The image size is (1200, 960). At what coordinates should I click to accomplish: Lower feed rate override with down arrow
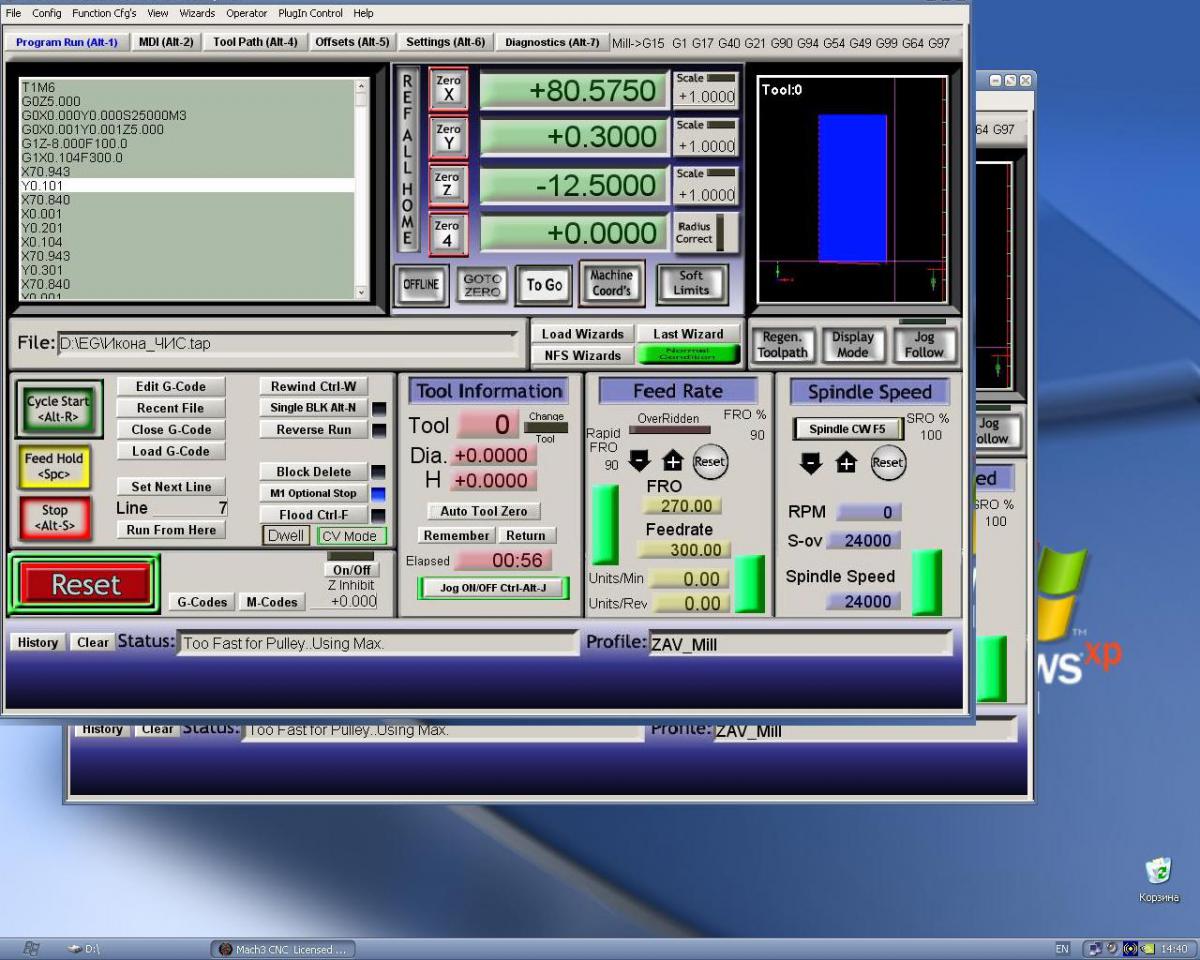[x=640, y=461]
